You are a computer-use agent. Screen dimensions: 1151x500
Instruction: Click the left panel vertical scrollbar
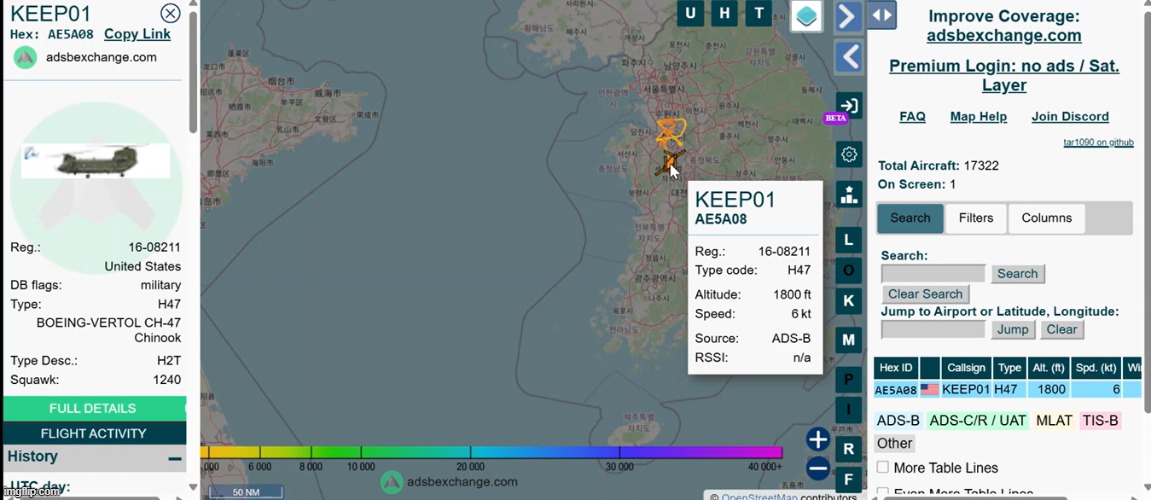[193, 72]
